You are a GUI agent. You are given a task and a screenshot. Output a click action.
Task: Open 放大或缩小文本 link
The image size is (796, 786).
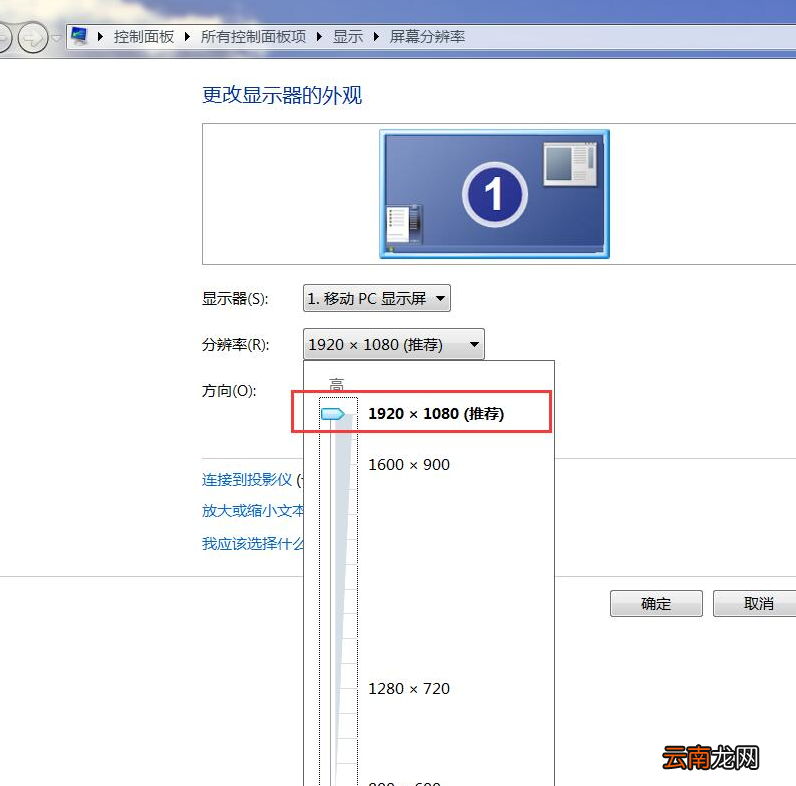click(252, 510)
